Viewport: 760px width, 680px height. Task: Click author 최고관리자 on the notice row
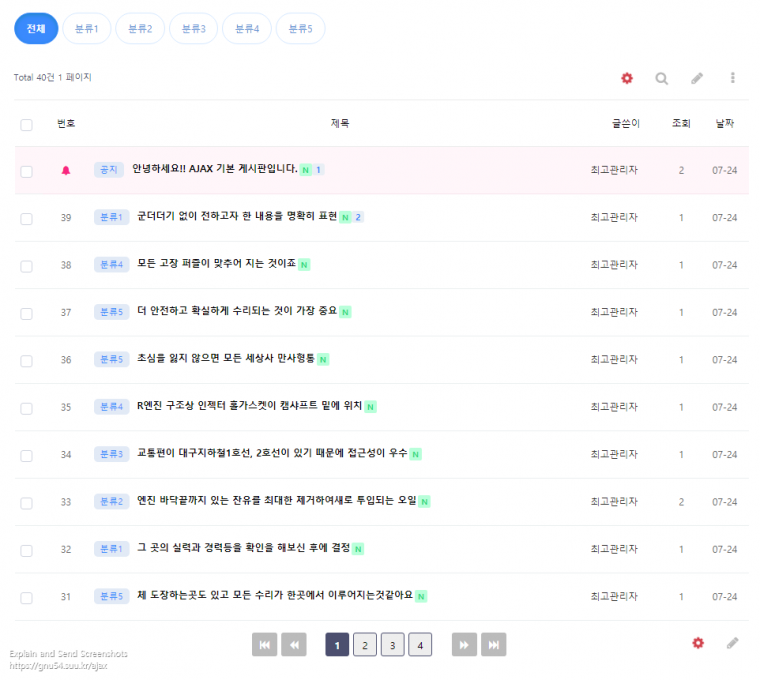(x=614, y=170)
